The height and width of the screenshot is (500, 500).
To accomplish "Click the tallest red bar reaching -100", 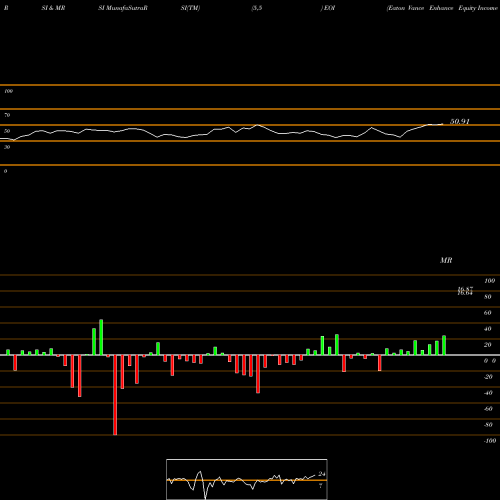I will (115, 395).
